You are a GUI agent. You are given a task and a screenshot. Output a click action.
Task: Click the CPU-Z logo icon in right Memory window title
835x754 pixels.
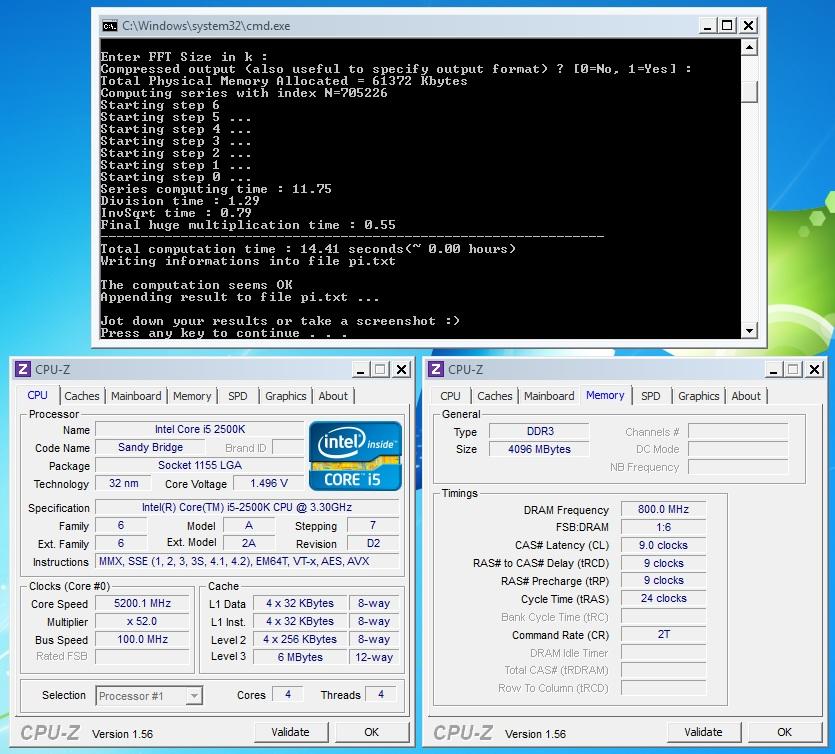pos(436,369)
